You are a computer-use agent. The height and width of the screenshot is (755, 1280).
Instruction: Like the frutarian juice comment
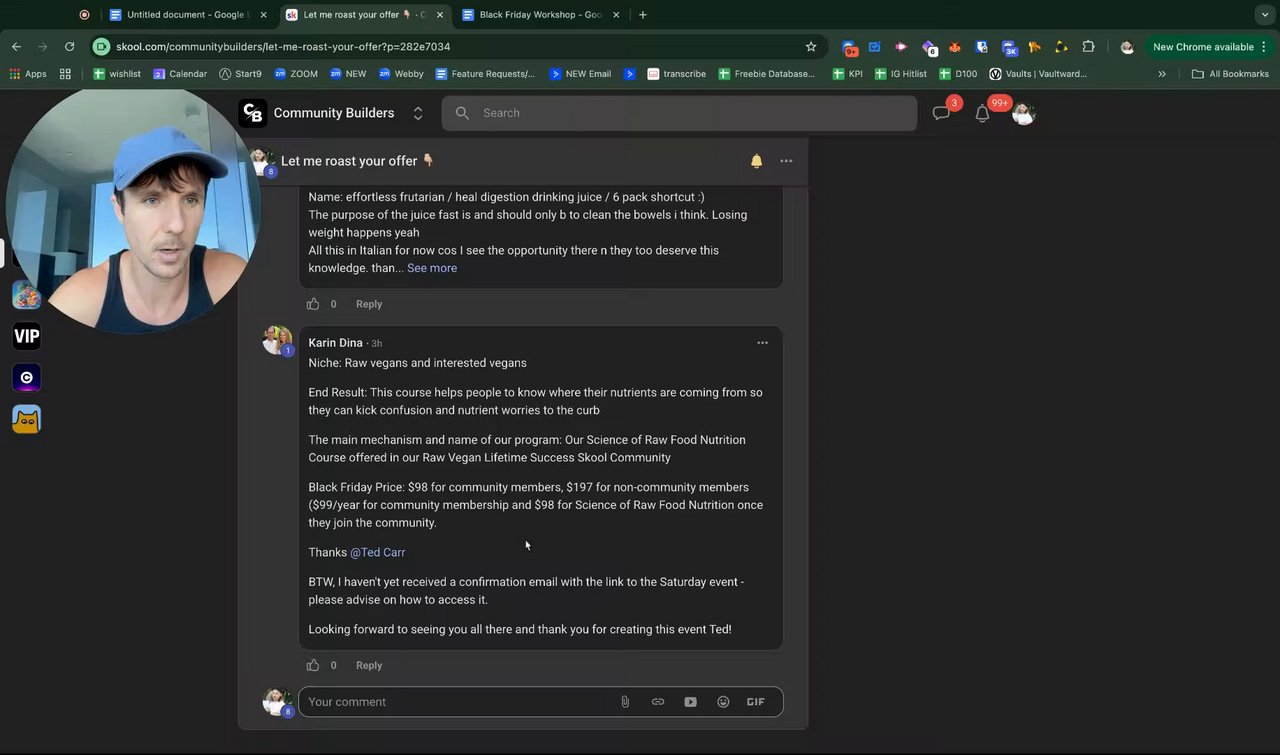click(x=313, y=304)
